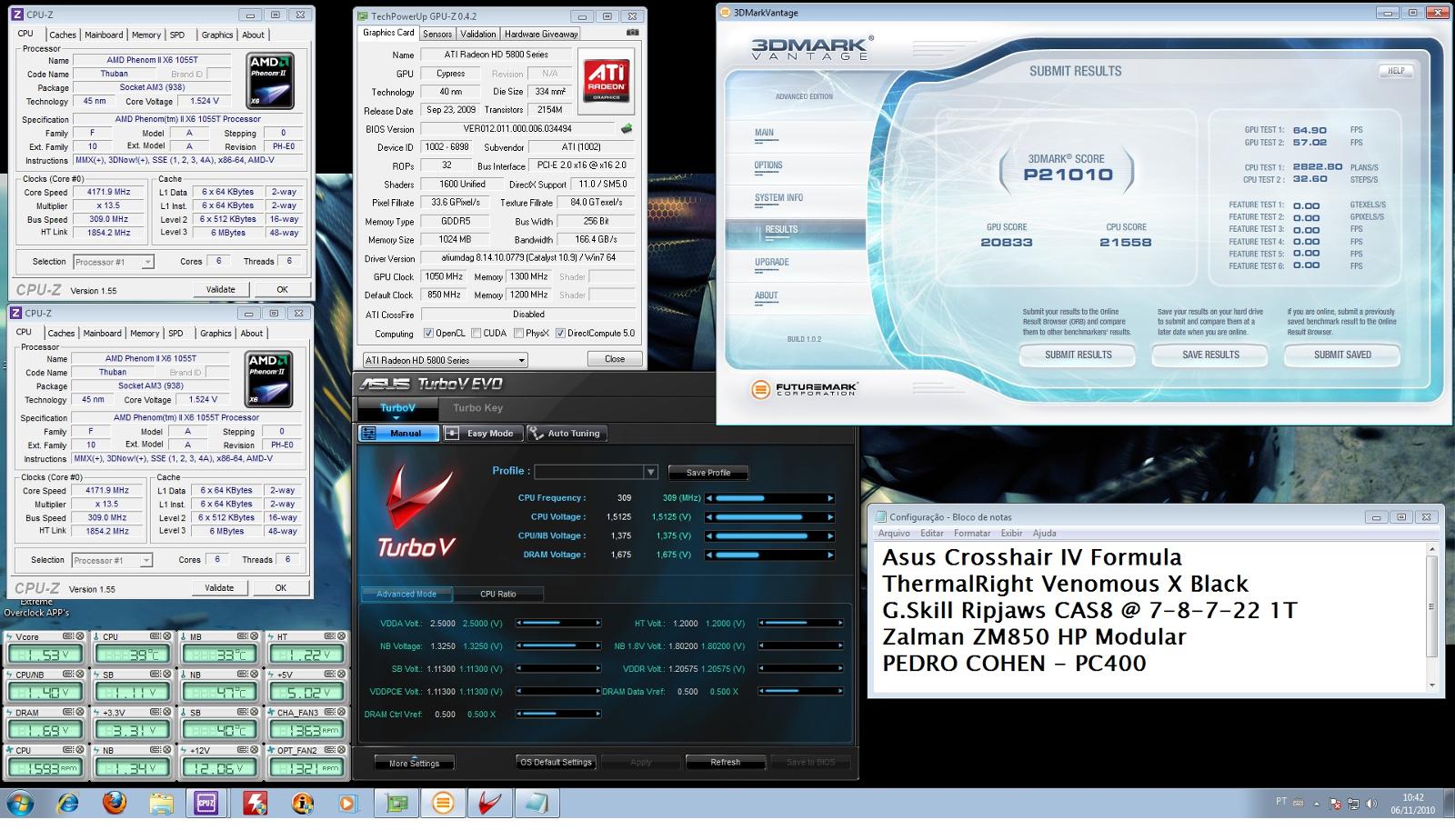Viewport: 1455px width, 840px height.
Task: Click the Windows Start orb
Action: click(20, 804)
